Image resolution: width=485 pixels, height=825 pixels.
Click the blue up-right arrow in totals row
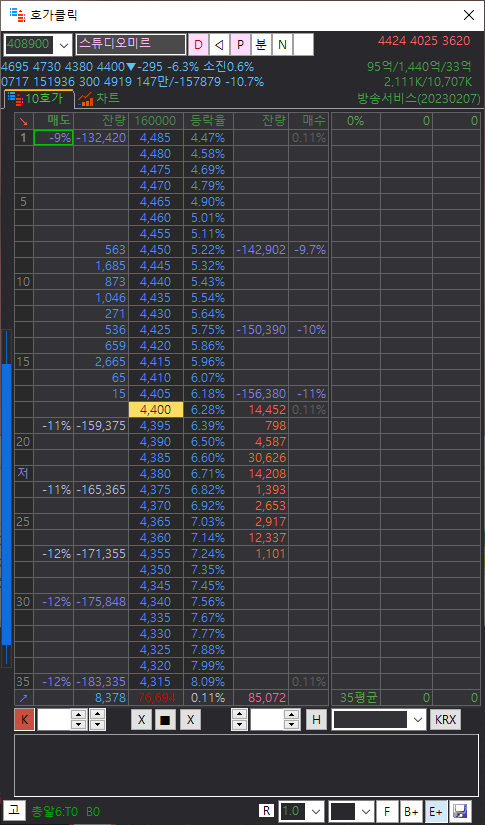[24, 698]
